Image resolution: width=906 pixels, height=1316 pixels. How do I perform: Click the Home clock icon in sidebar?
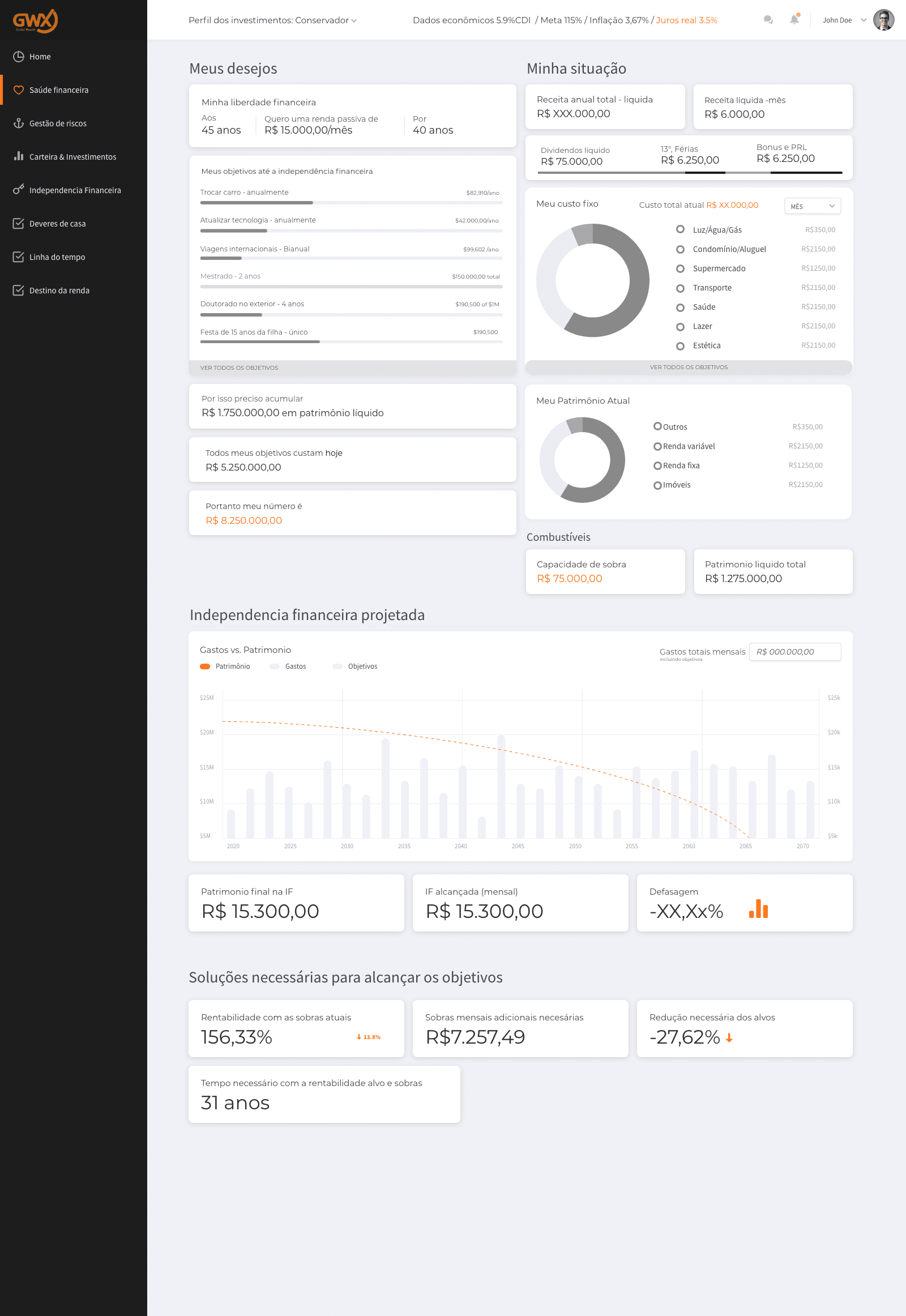19,56
